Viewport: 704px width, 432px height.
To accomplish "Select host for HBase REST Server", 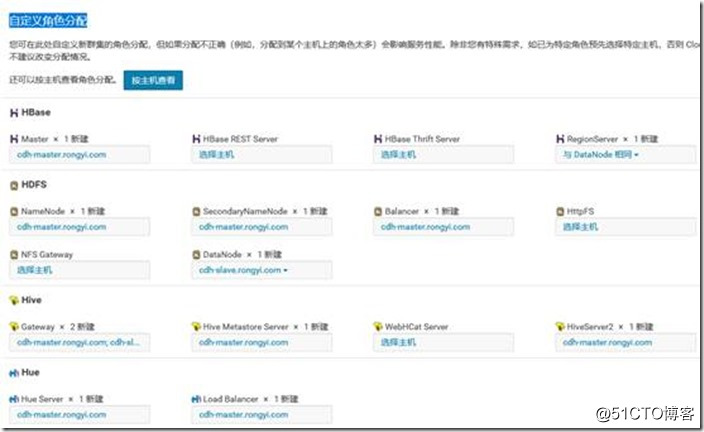I will (x=262, y=154).
